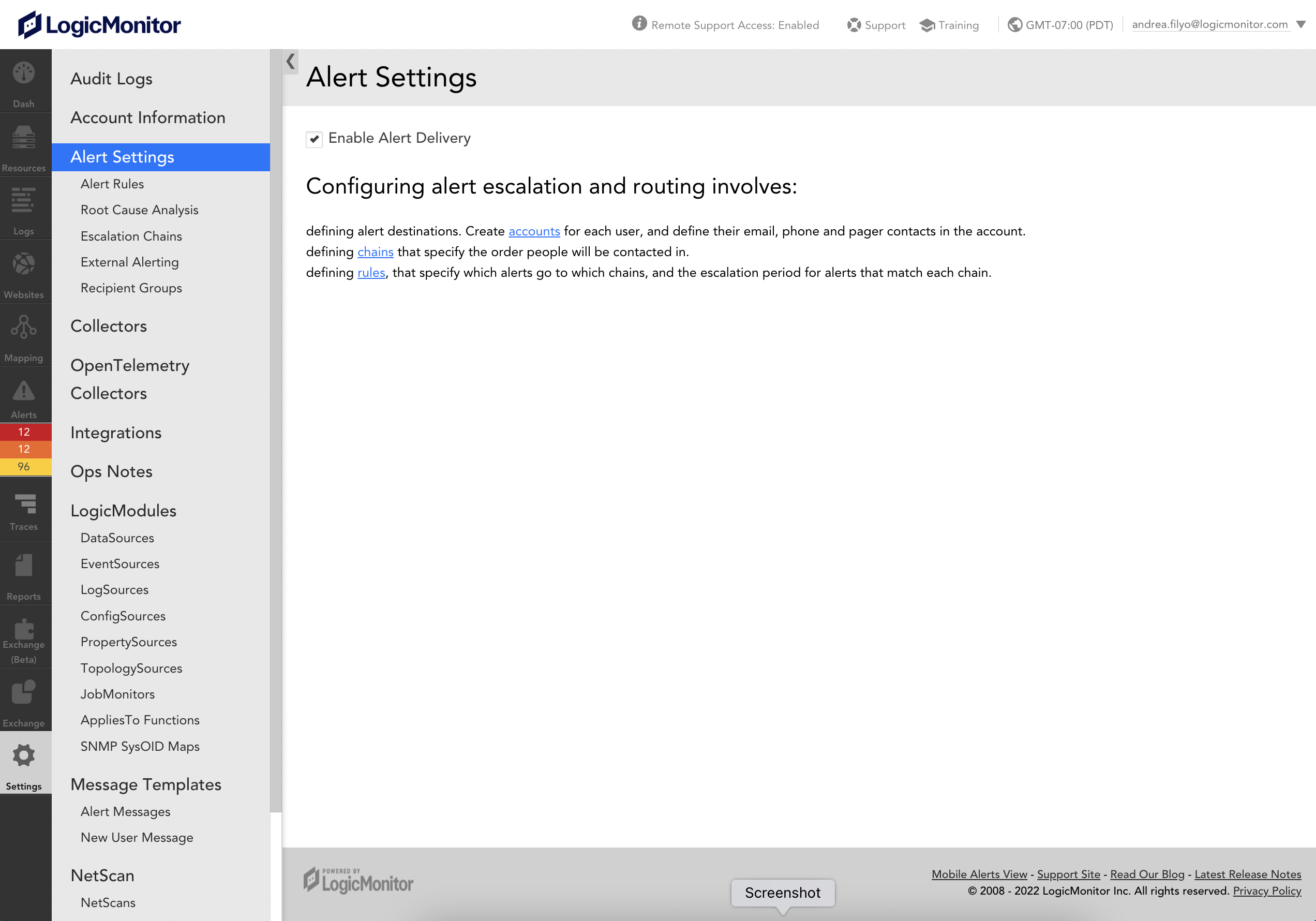
Task: Collapse the settings navigation panel chevron
Action: pos(291,62)
